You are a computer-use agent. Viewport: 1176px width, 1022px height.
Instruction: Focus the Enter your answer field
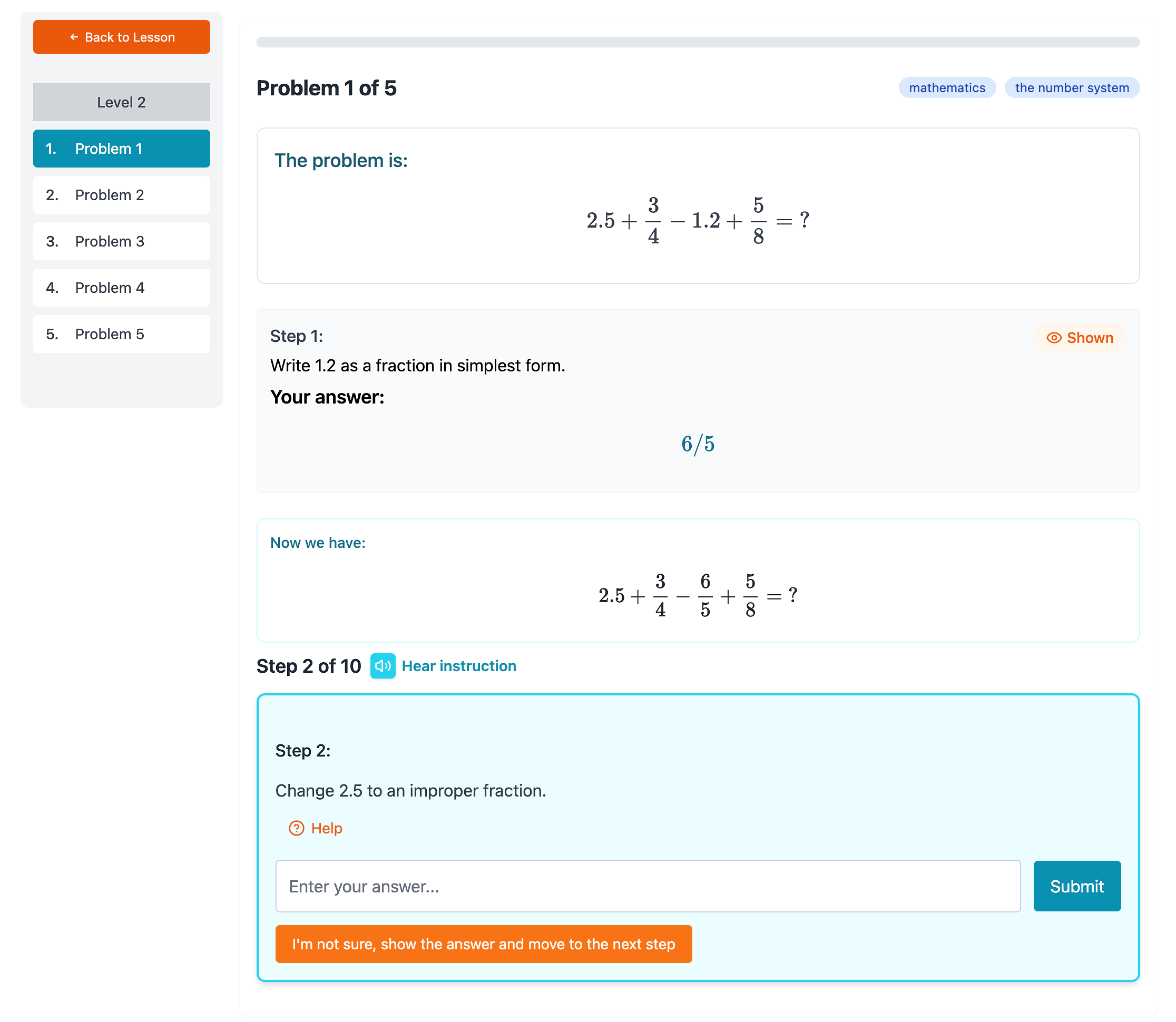coord(648,886)
